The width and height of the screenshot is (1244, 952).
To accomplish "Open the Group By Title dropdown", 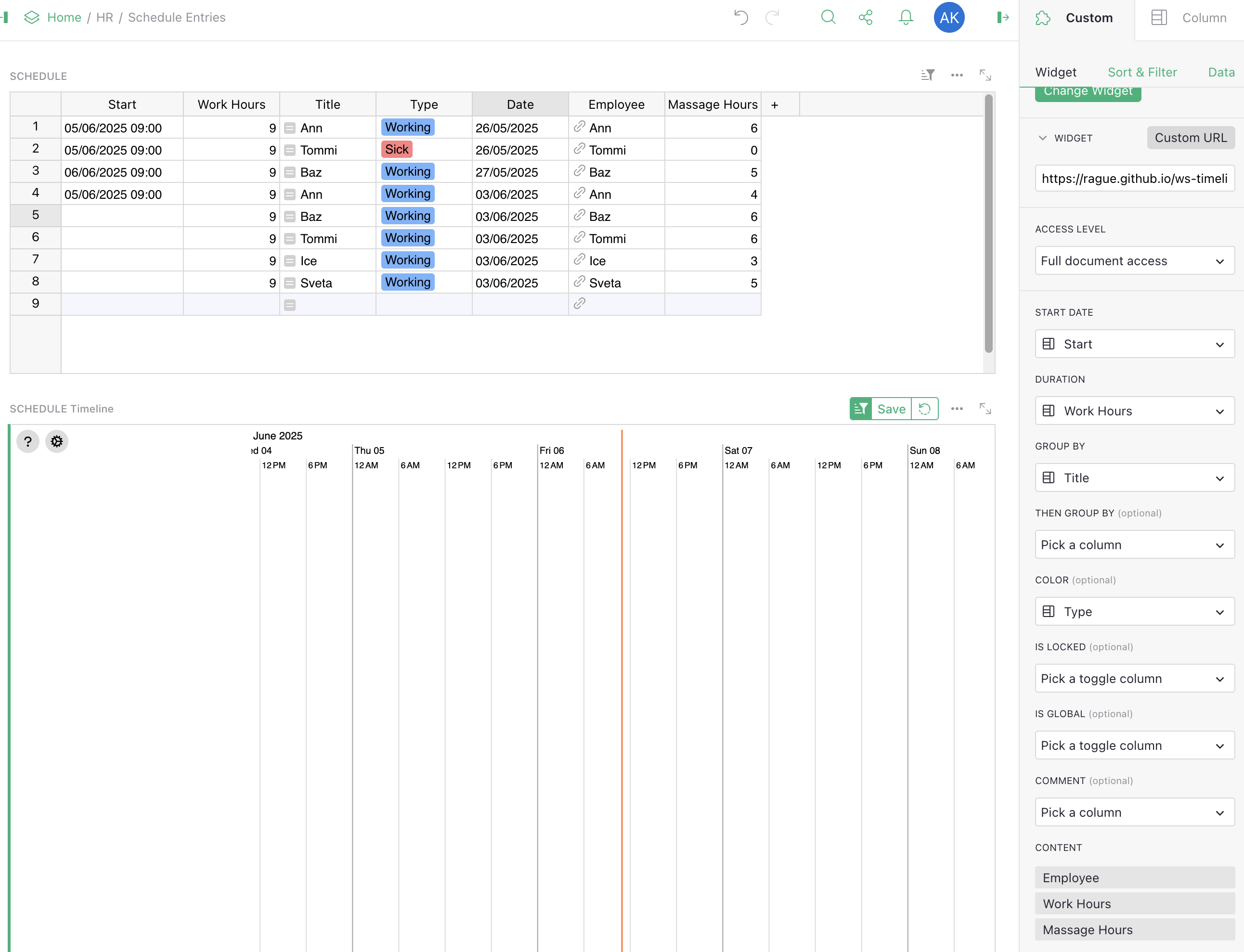I will tap(1135, 478).
